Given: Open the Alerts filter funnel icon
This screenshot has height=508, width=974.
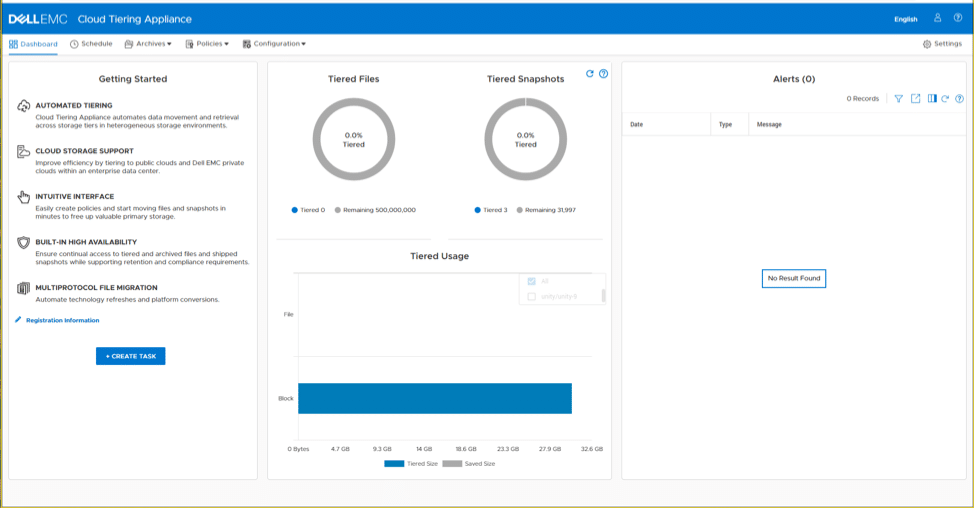Looking at the screenshot, I should 898,99.
